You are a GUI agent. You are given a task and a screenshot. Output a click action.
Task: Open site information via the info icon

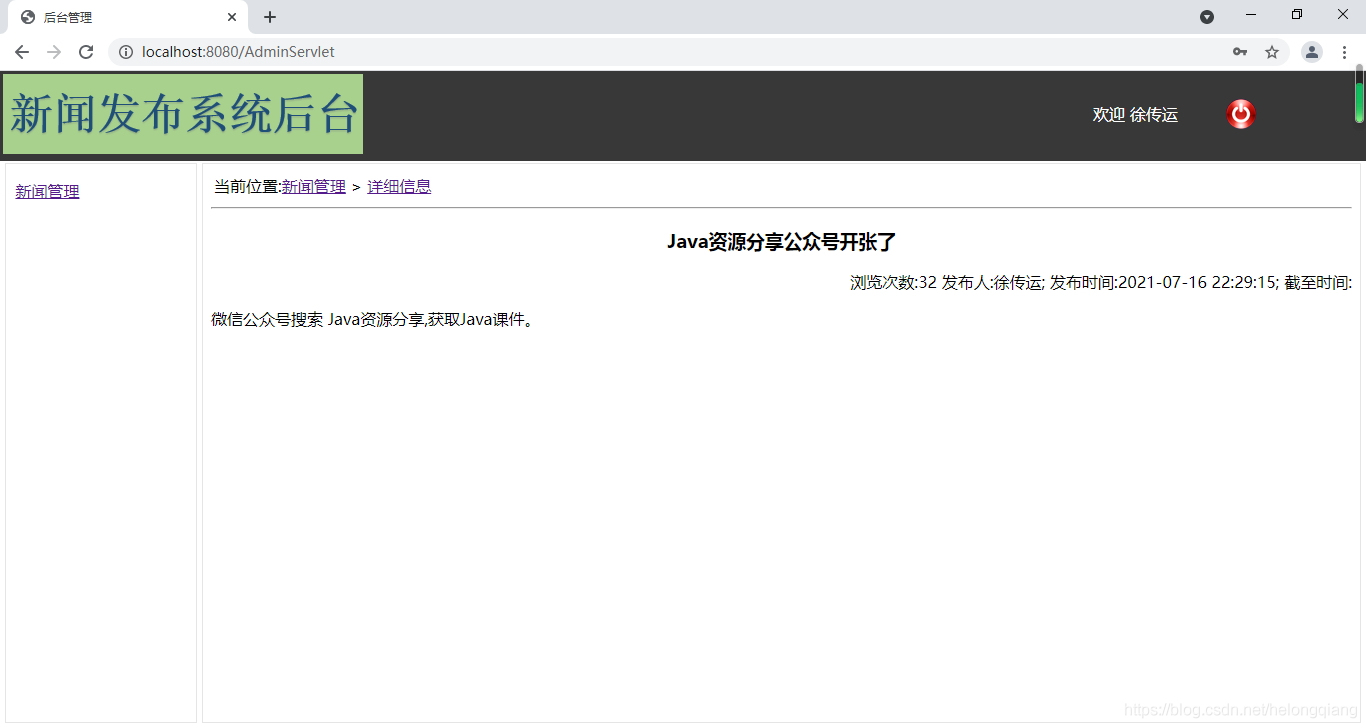click(125, 51)
